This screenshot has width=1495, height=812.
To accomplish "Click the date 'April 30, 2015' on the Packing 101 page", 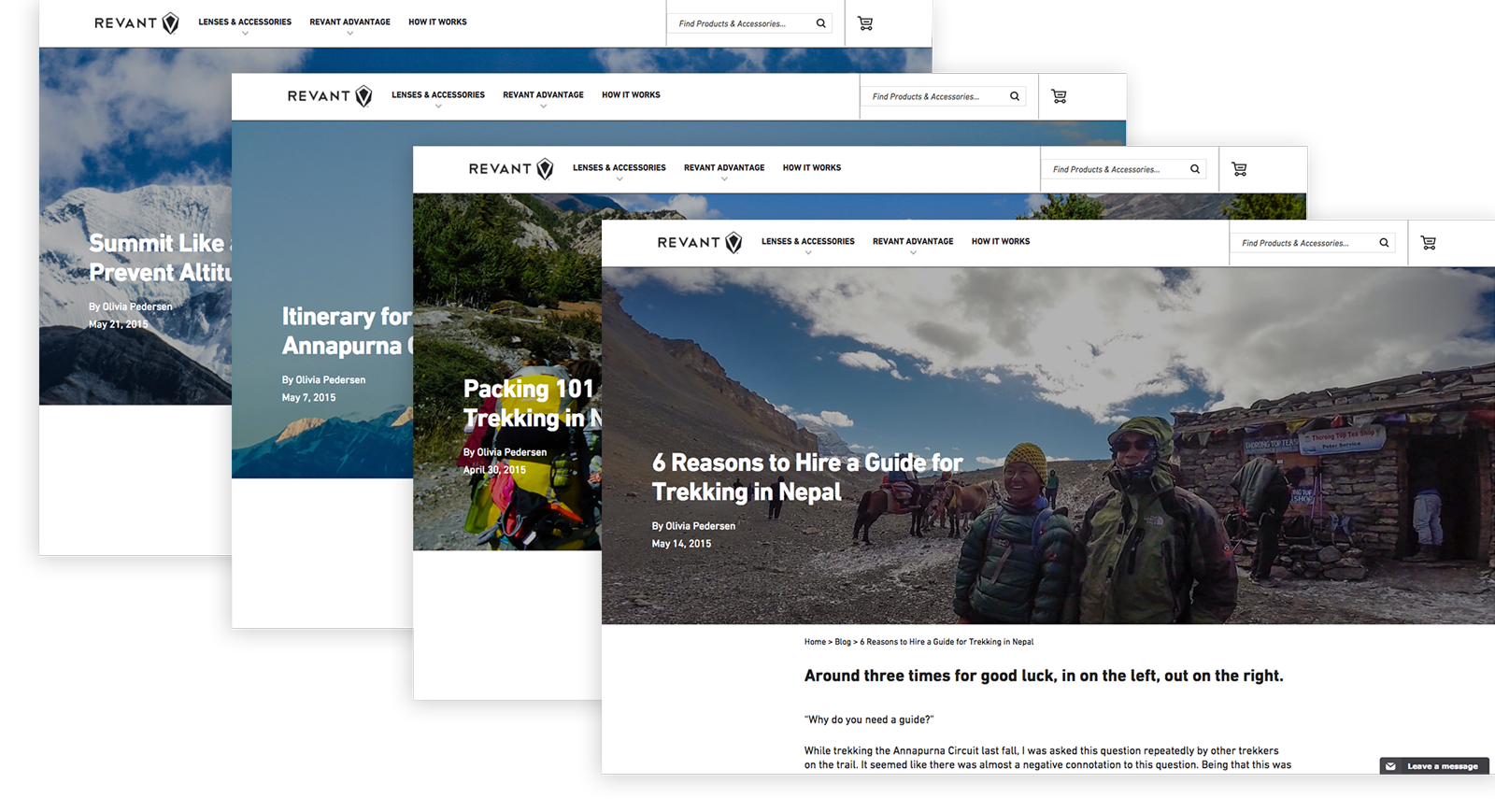I will [x=494, y=470].
